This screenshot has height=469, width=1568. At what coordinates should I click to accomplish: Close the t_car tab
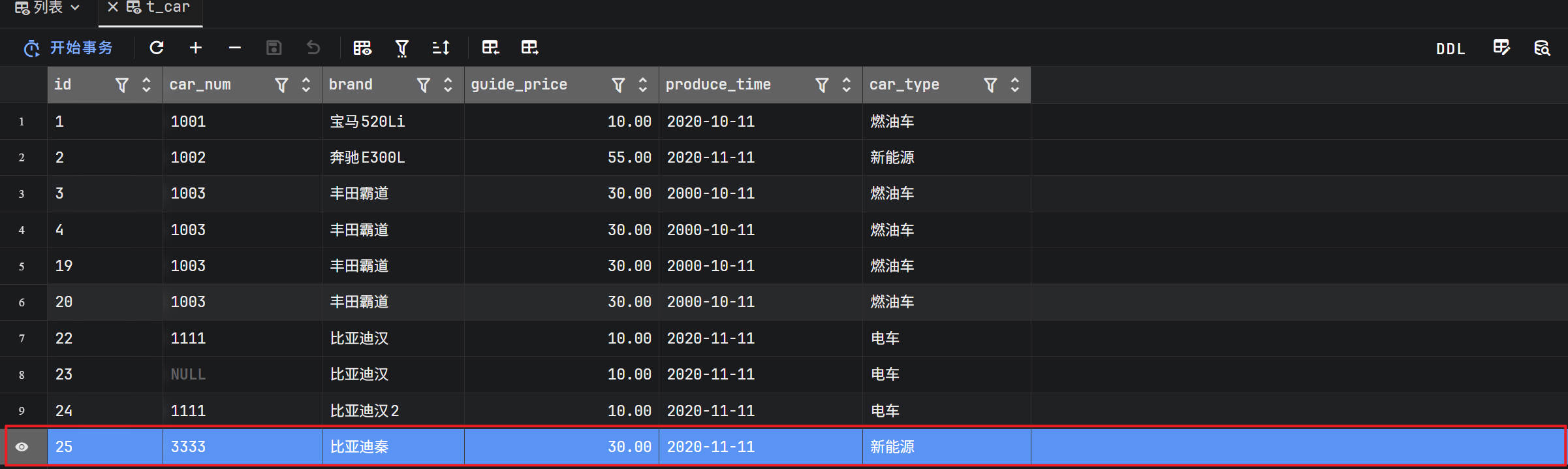112,7
